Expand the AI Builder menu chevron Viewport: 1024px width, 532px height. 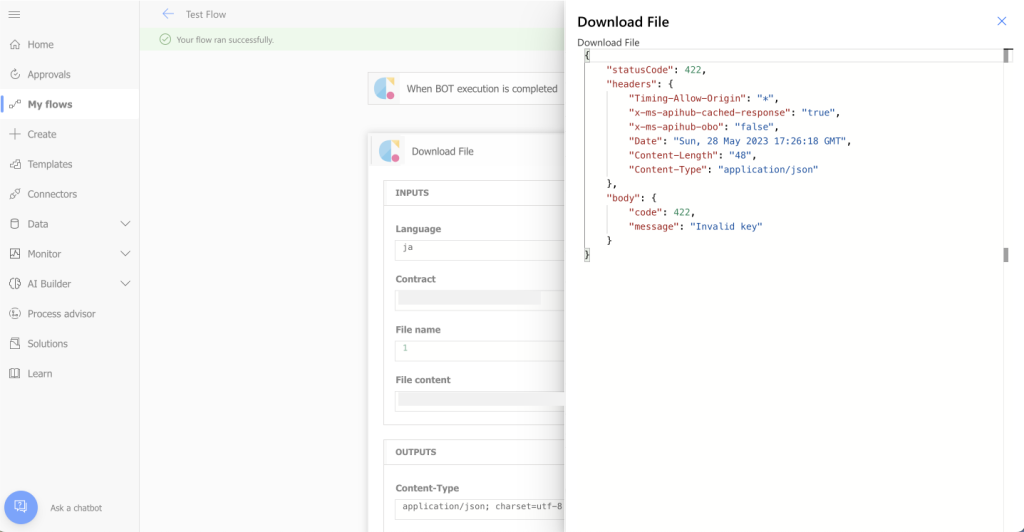125,284
